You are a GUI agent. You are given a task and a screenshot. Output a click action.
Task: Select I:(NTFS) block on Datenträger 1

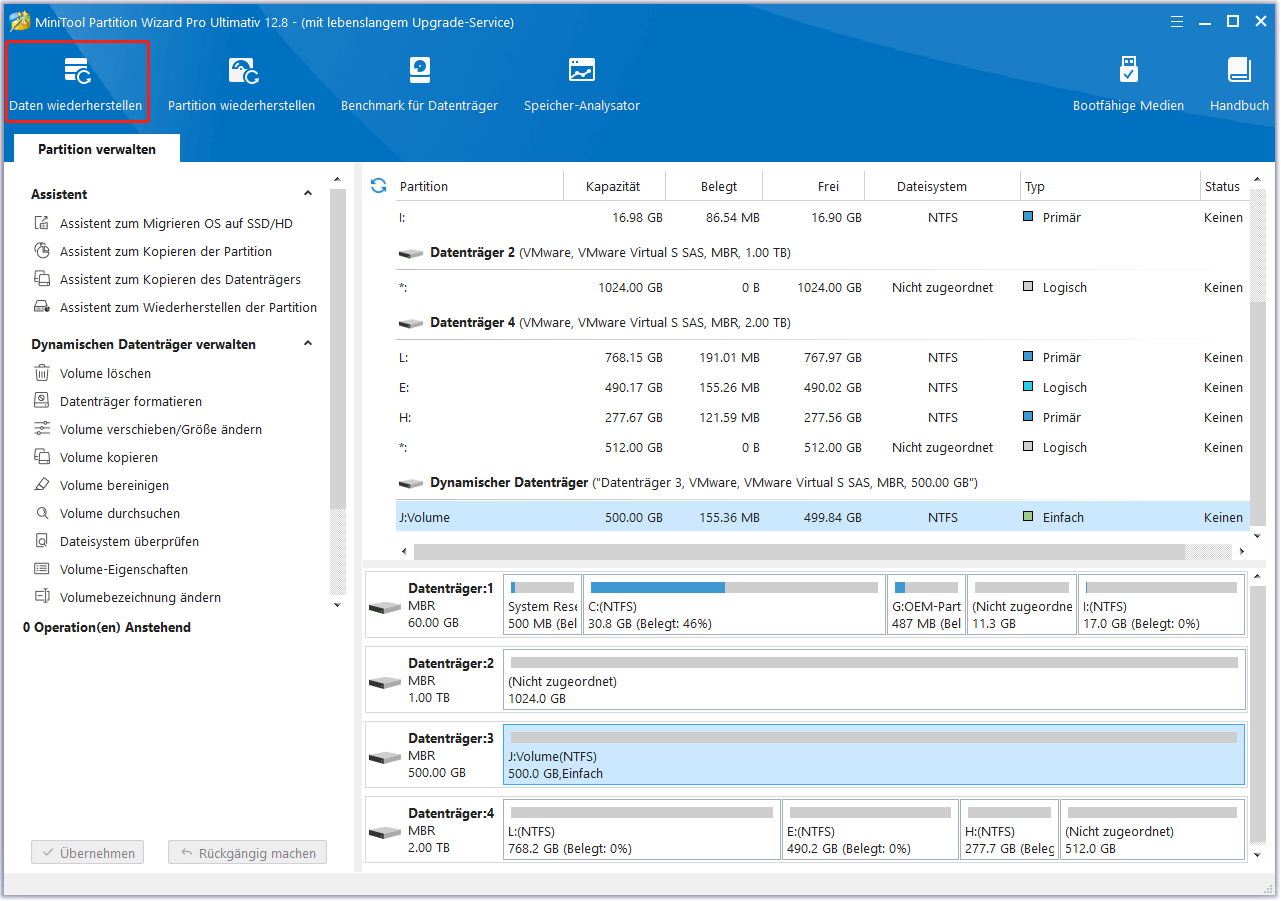(1162, 604)
